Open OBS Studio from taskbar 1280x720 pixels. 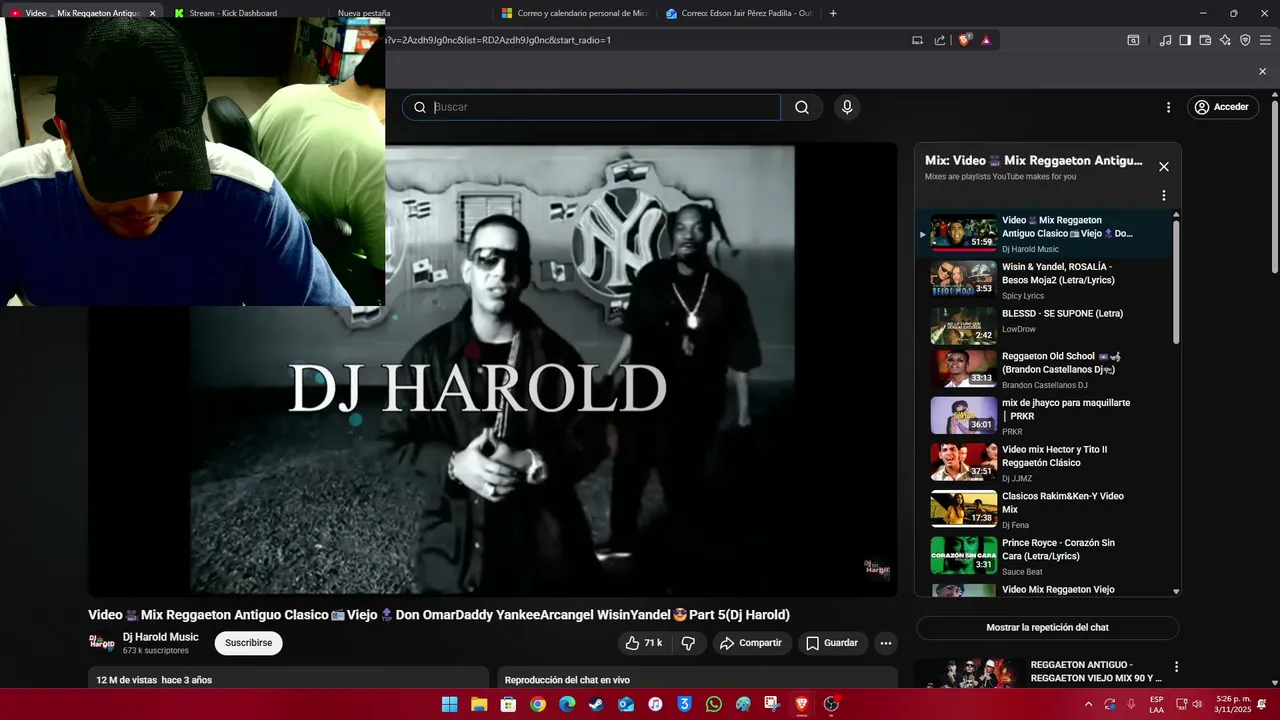coord(831,704)
